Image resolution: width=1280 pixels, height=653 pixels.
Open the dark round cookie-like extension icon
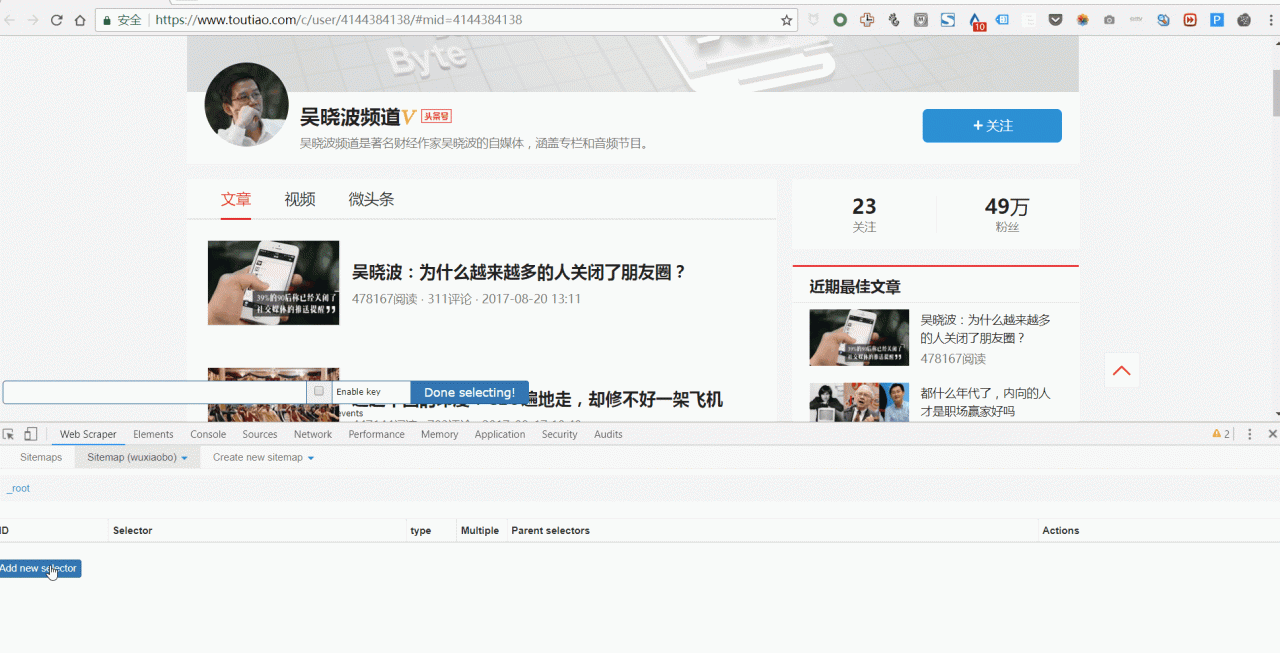[x=1244, y=20]
